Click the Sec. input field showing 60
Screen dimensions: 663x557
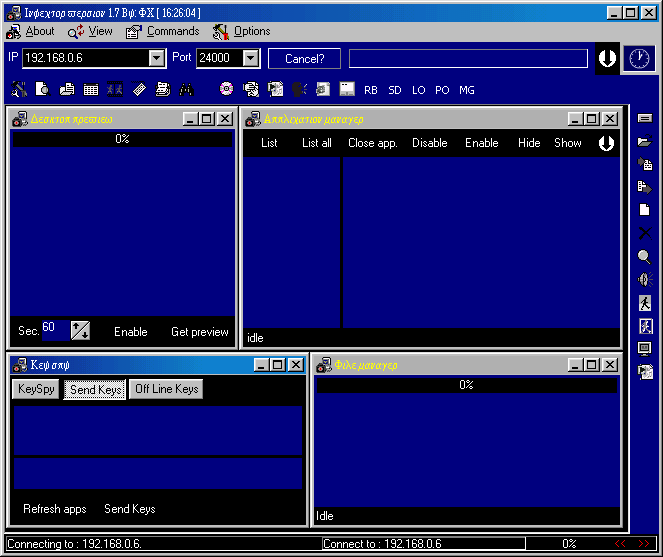(54, 330)
